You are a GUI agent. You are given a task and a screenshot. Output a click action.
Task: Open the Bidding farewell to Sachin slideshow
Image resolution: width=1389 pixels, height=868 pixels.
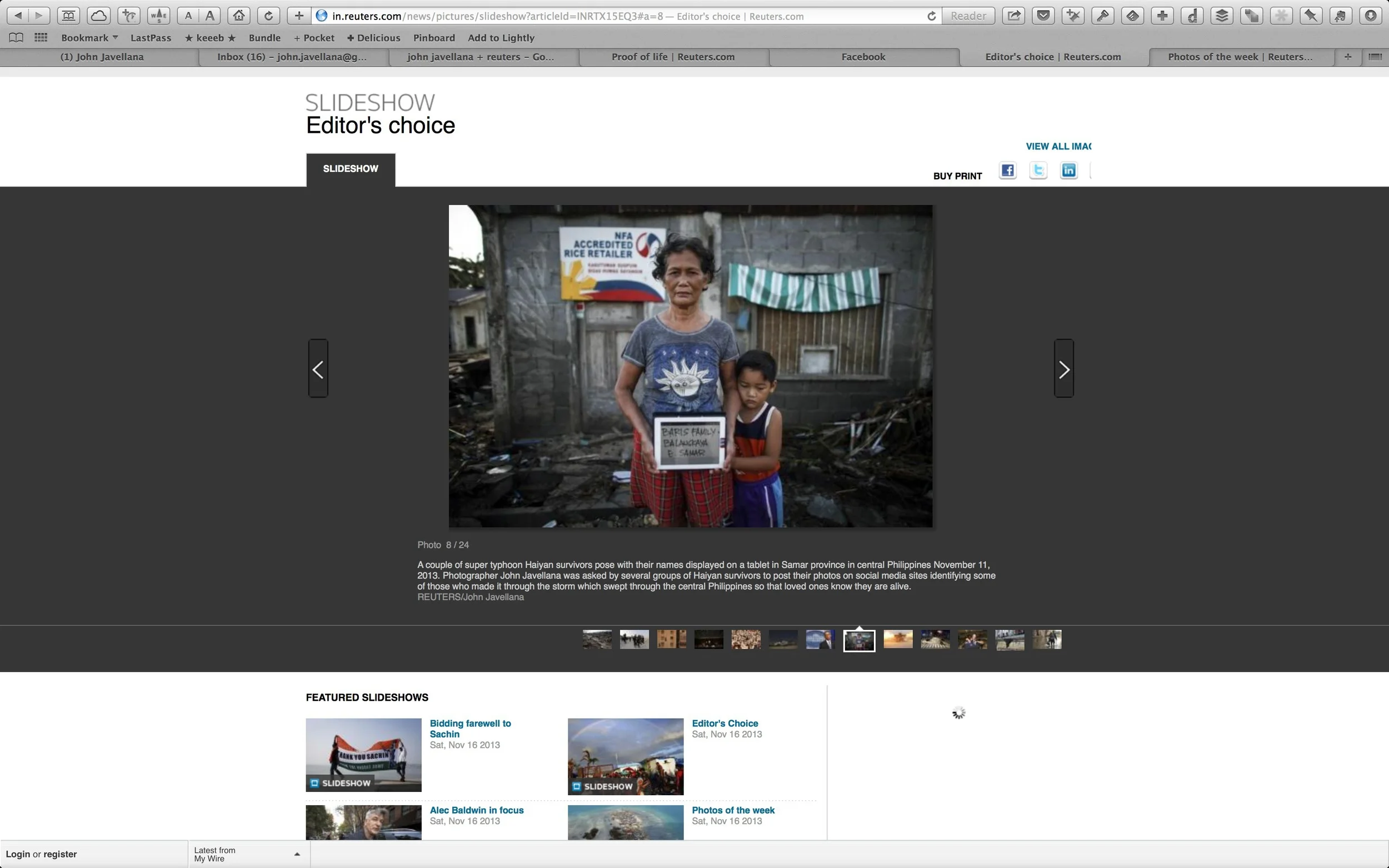click(x=470, y=729)
